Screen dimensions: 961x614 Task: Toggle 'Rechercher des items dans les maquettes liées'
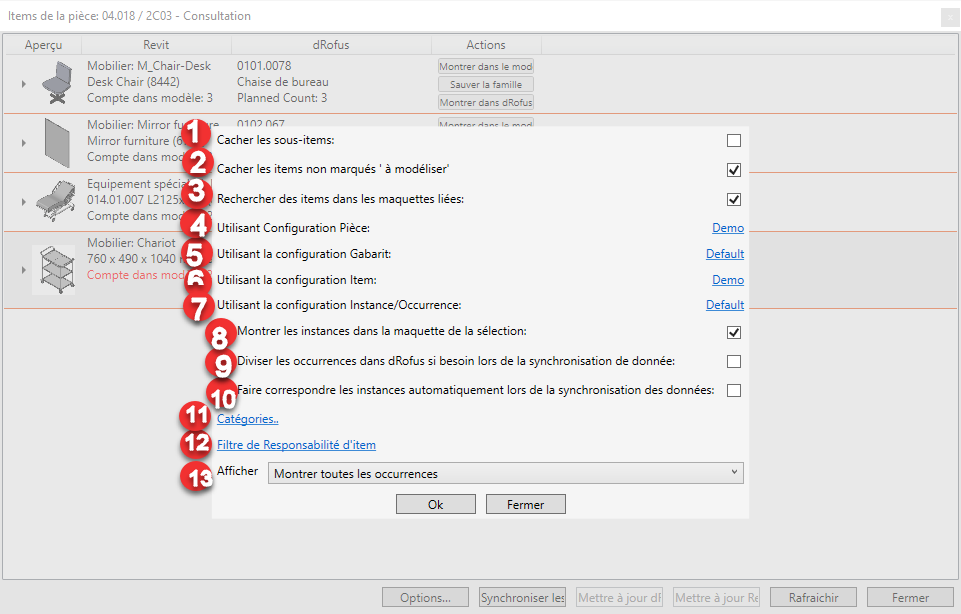pyautogui.click(x=734, y=199)
